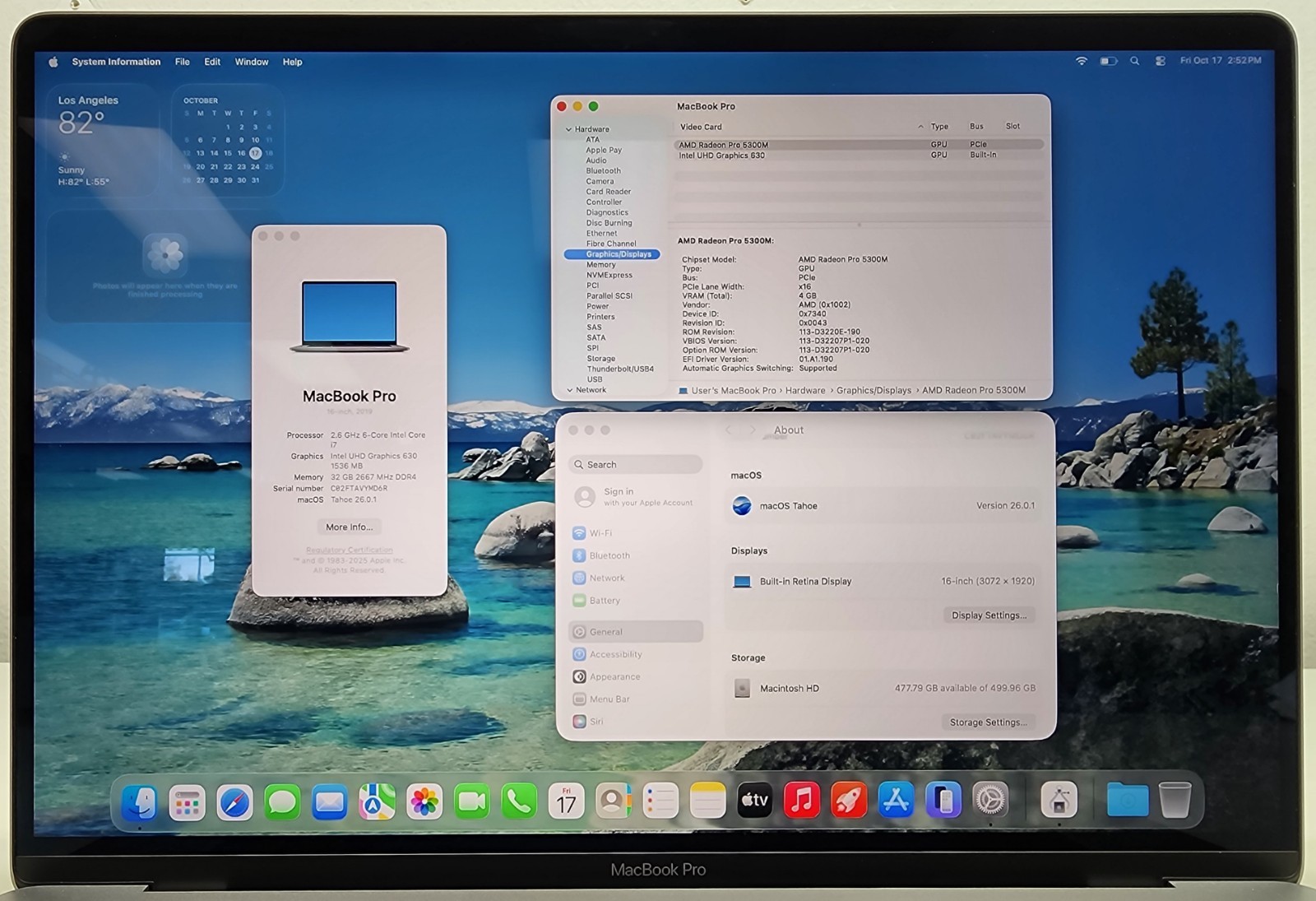Image resolution: width=1316 pixels, height=901 pixels.
Task: Select Wi-Fi in Settings sidebar
Action: pos(636,533)
